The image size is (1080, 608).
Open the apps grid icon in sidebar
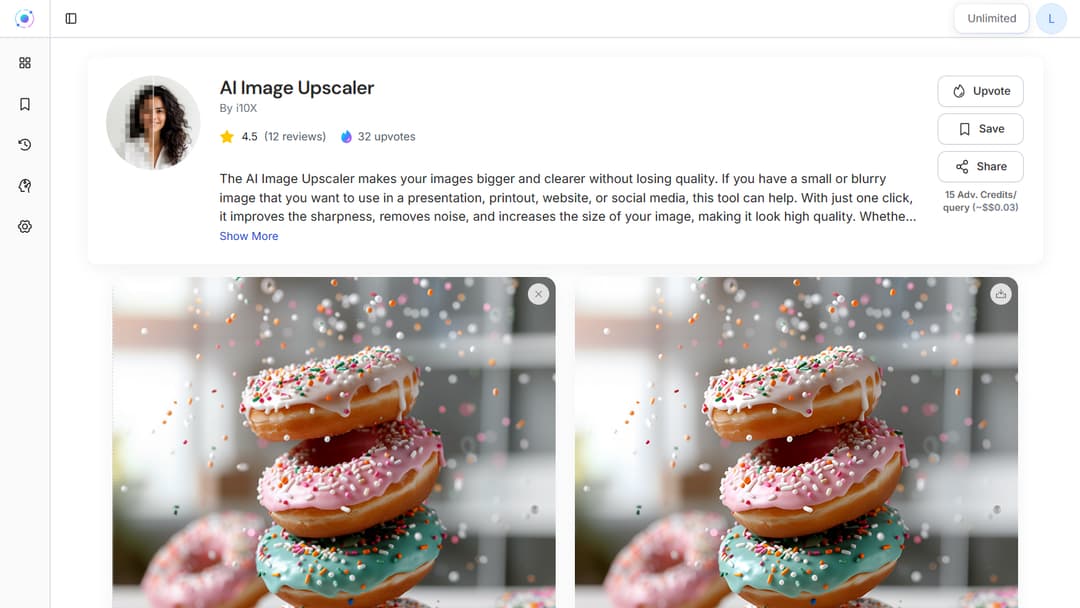(x=25, y=63)
